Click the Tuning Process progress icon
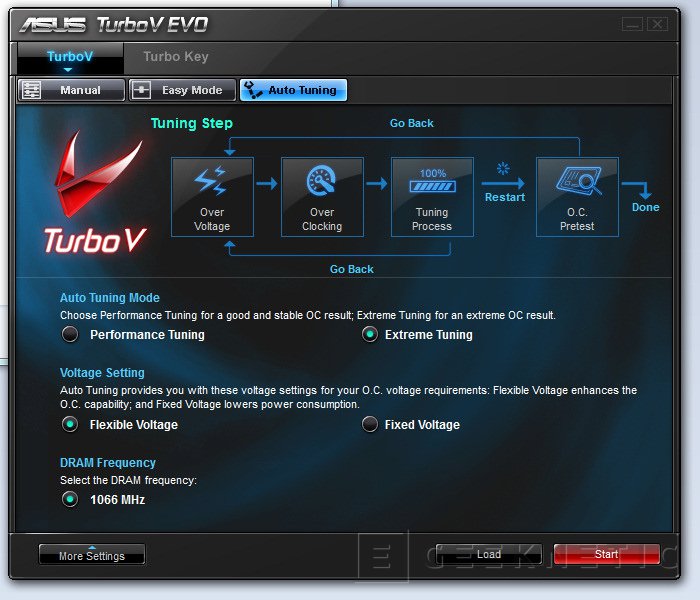The width and height of the screenshot is (700, 600). click(x=432, y=181)
